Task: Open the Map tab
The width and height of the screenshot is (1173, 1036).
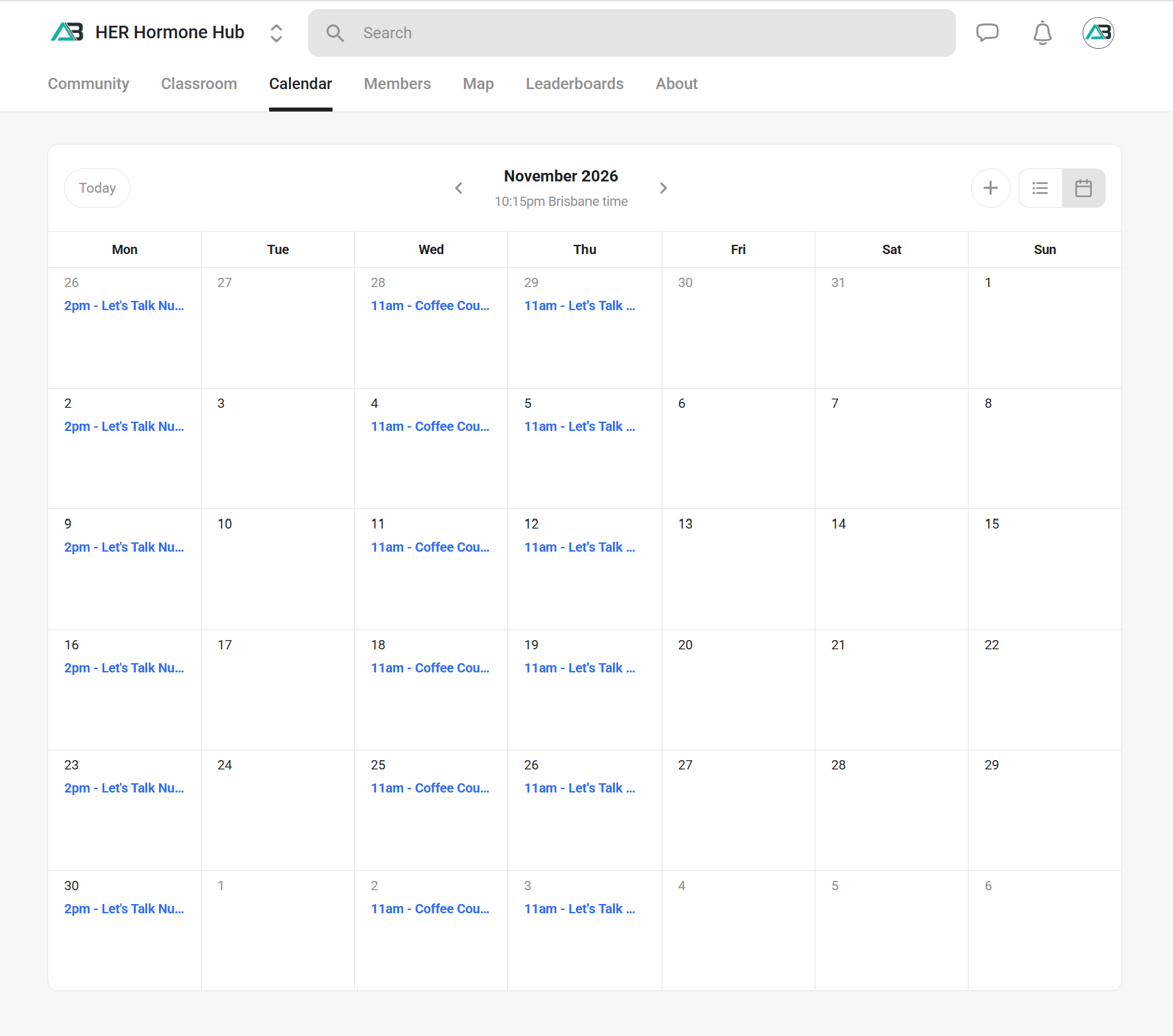Action: [x=478, y=84]
